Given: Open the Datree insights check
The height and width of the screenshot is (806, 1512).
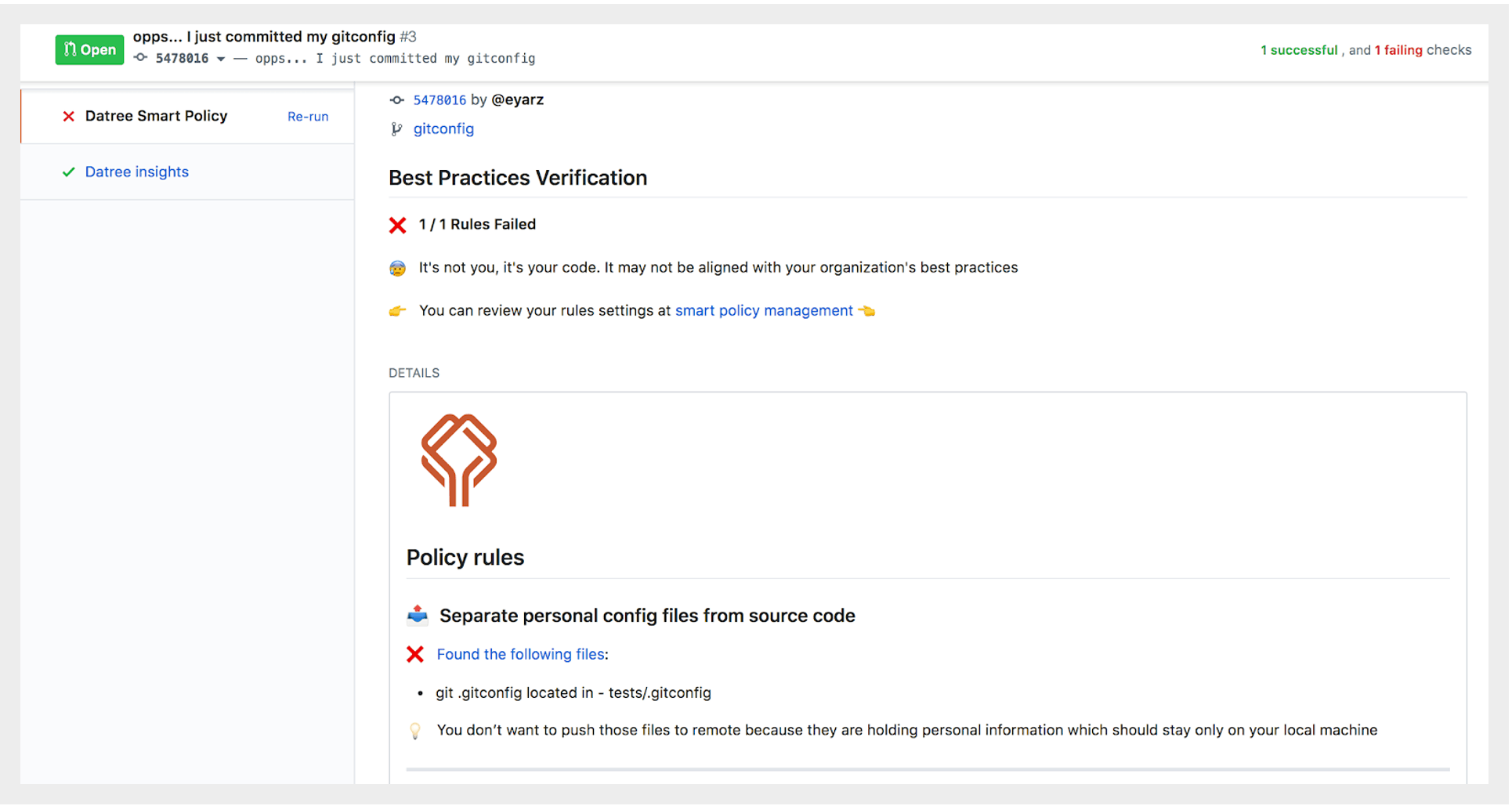Looking at the screenshot, I should coord(136,172).
